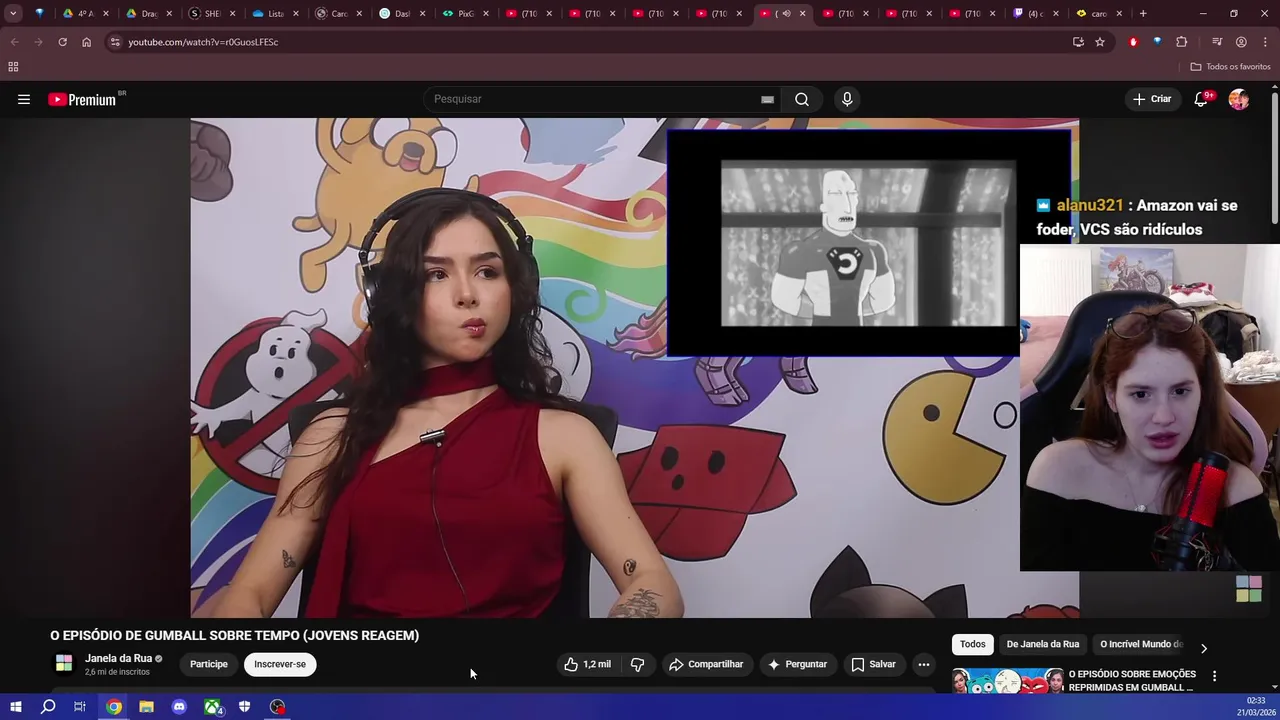Share the video via Compartilhar

[x=706, y=664]
